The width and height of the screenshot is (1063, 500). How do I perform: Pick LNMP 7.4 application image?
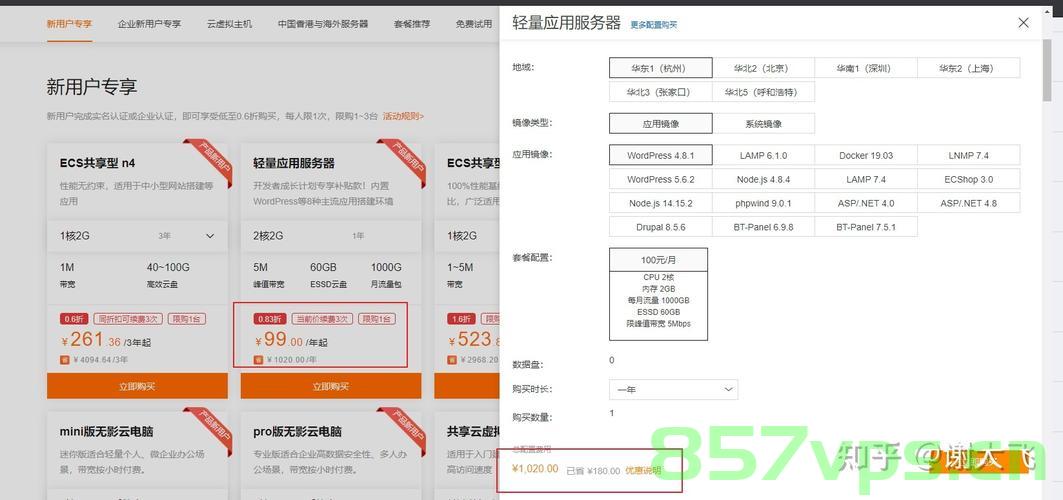point(969,155)
